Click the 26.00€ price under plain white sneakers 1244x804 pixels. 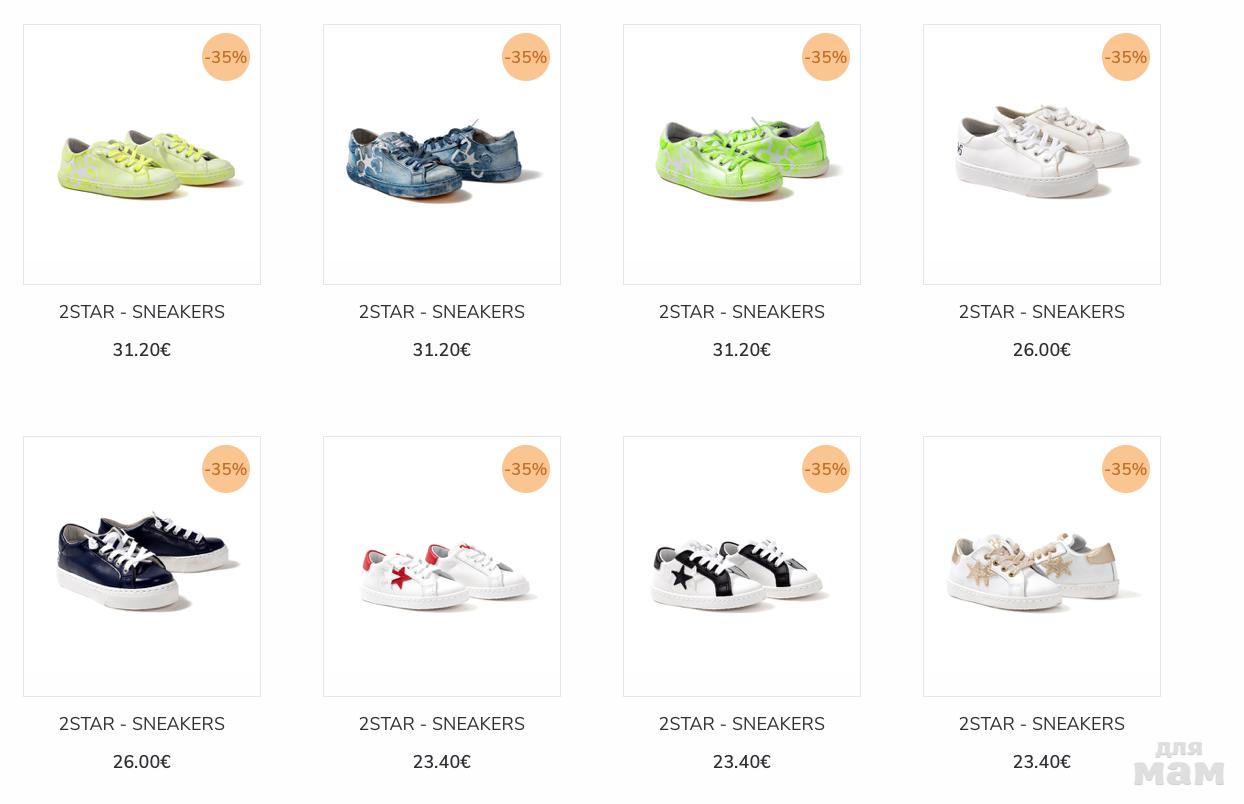(x=1042, y=350)
